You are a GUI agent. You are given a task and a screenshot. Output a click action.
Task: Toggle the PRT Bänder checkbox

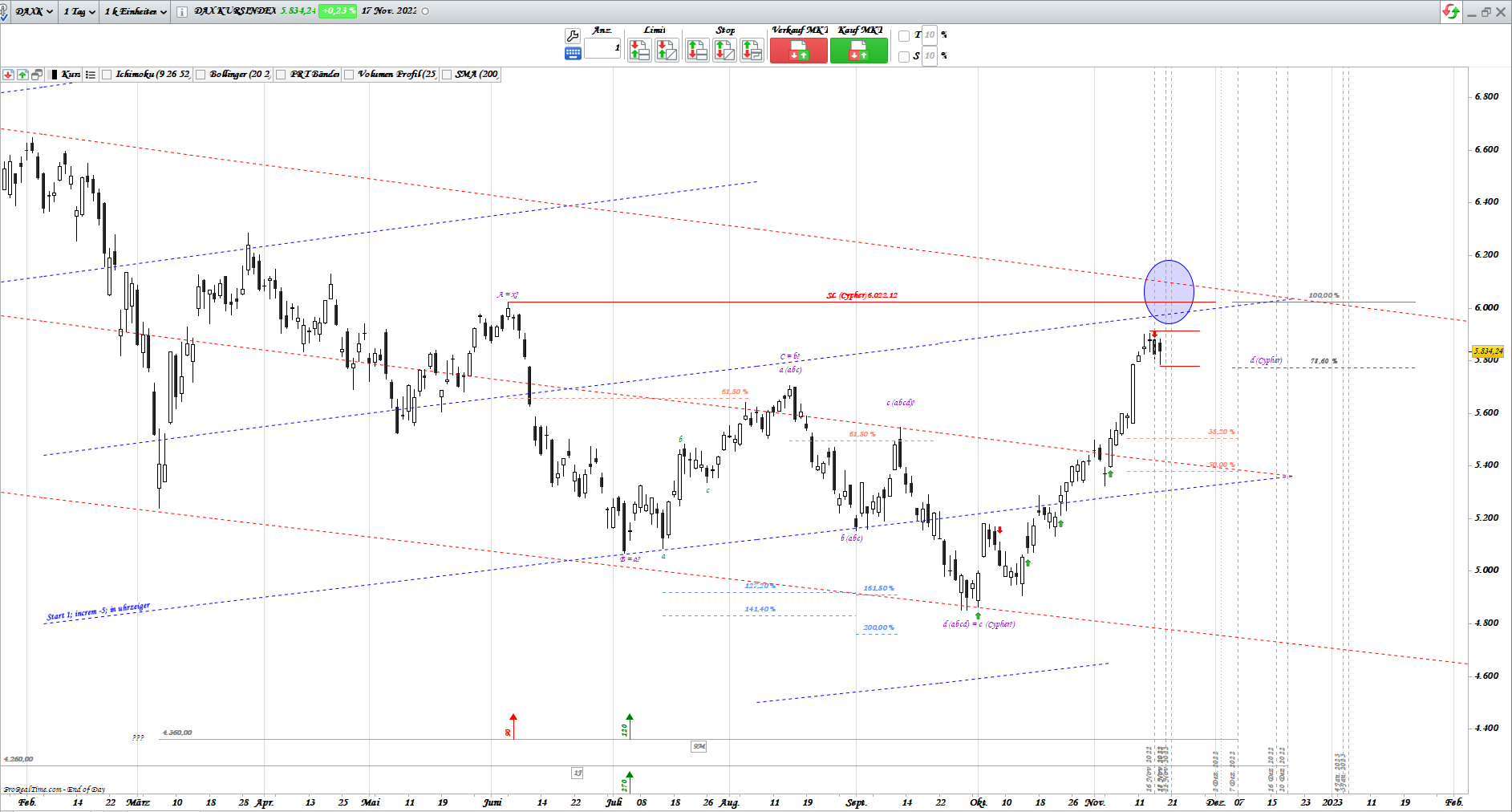point(281,75)
